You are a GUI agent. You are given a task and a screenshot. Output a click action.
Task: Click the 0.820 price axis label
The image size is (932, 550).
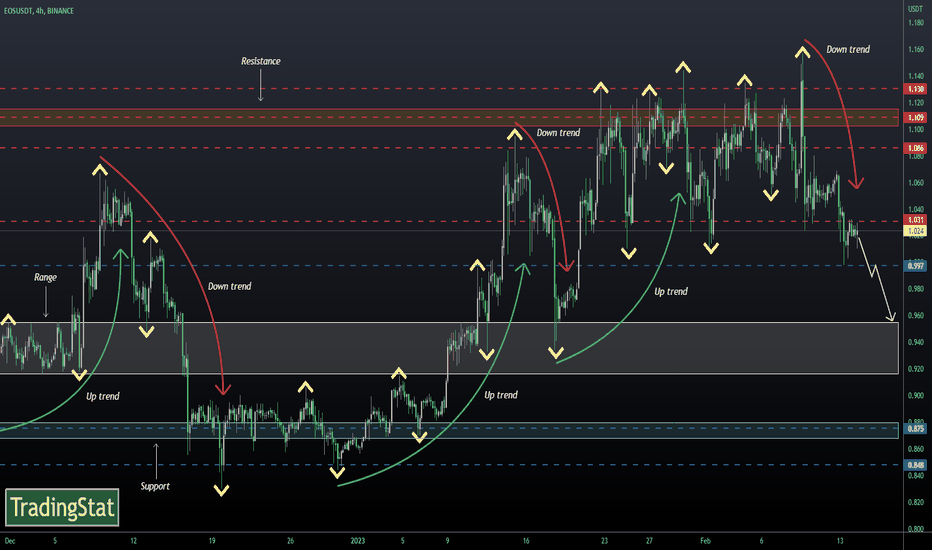916,502
